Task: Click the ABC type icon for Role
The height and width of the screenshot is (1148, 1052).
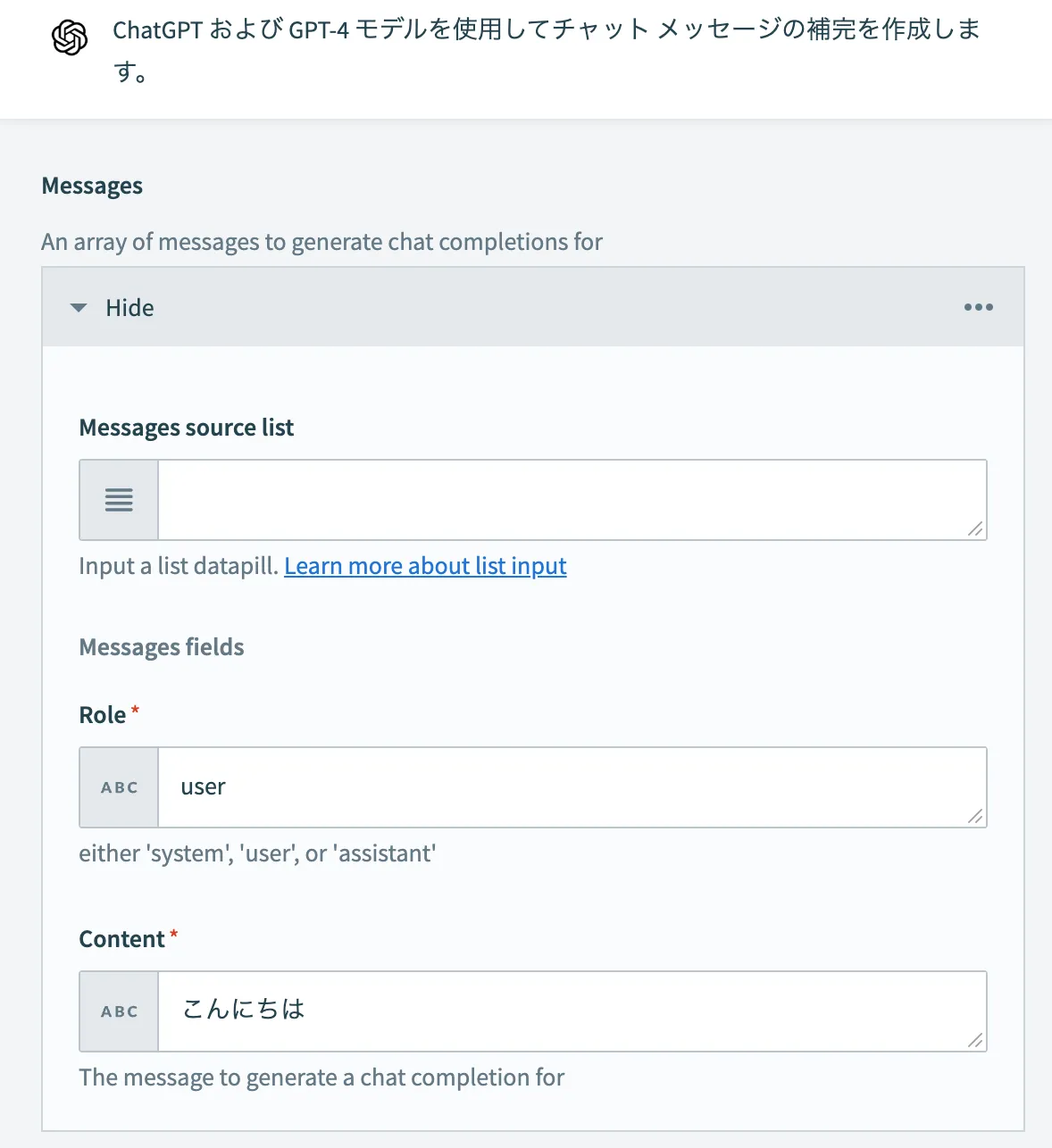Action: (x=119, y=787)
